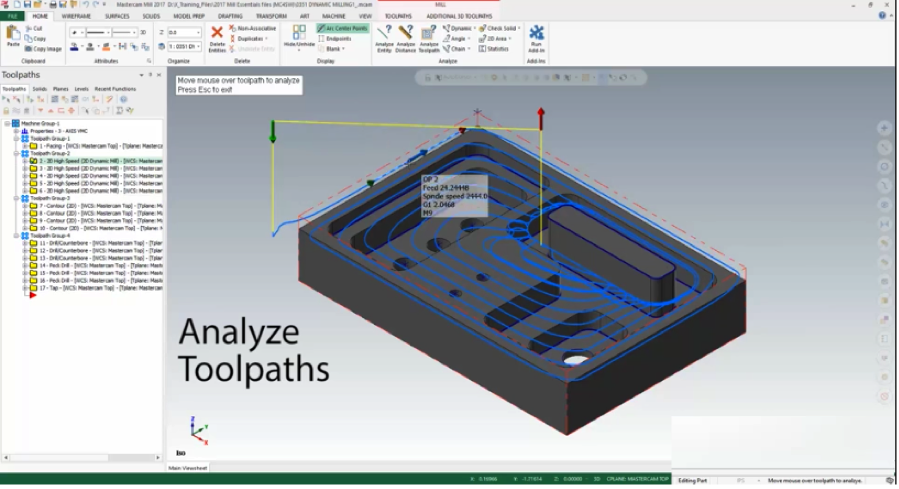Screen dimensions: 899x489
Task: Click the Non-Associative delete option
Action: (252, 28)
